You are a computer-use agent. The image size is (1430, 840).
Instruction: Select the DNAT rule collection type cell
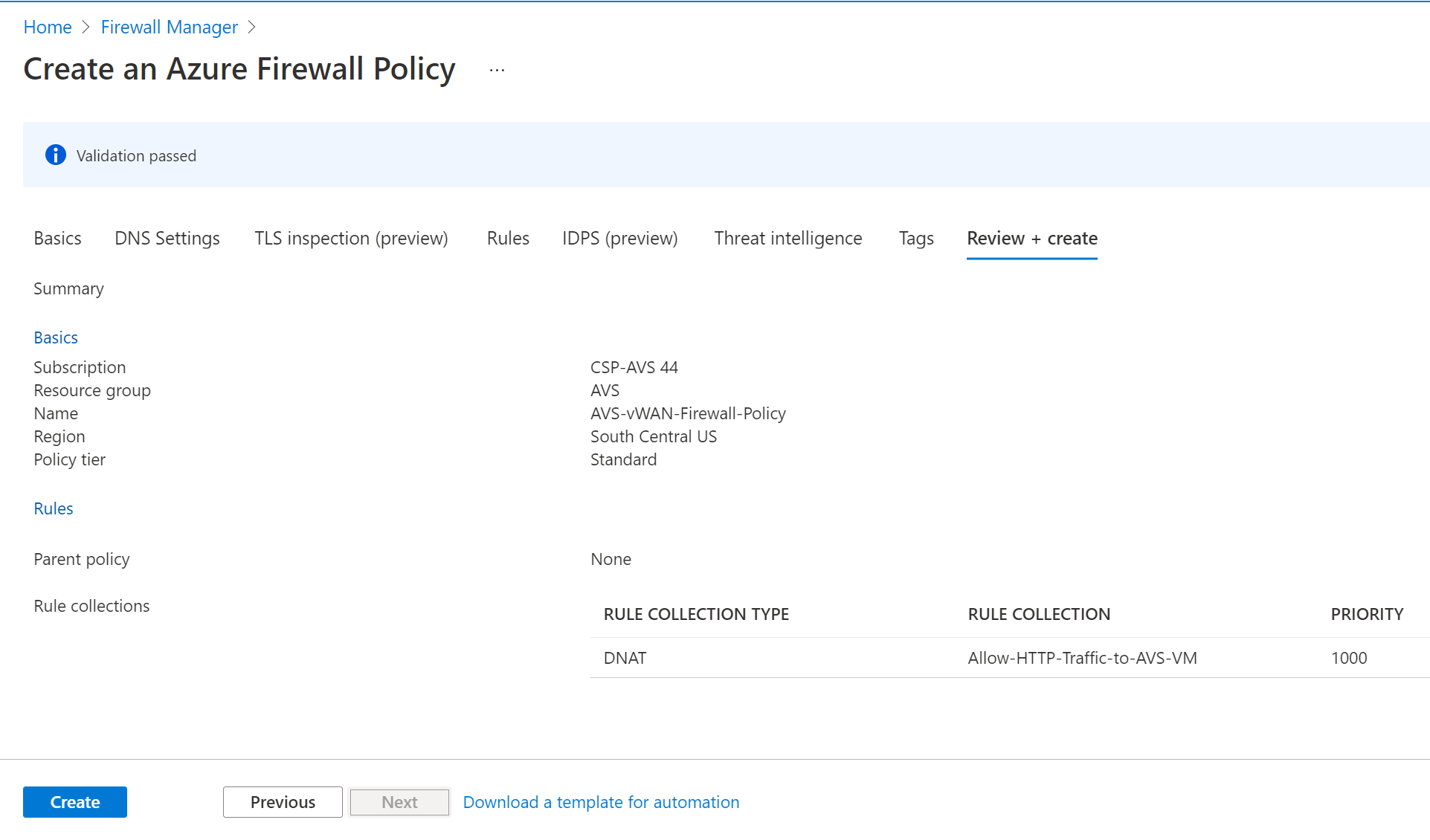(x=625, y=658)
